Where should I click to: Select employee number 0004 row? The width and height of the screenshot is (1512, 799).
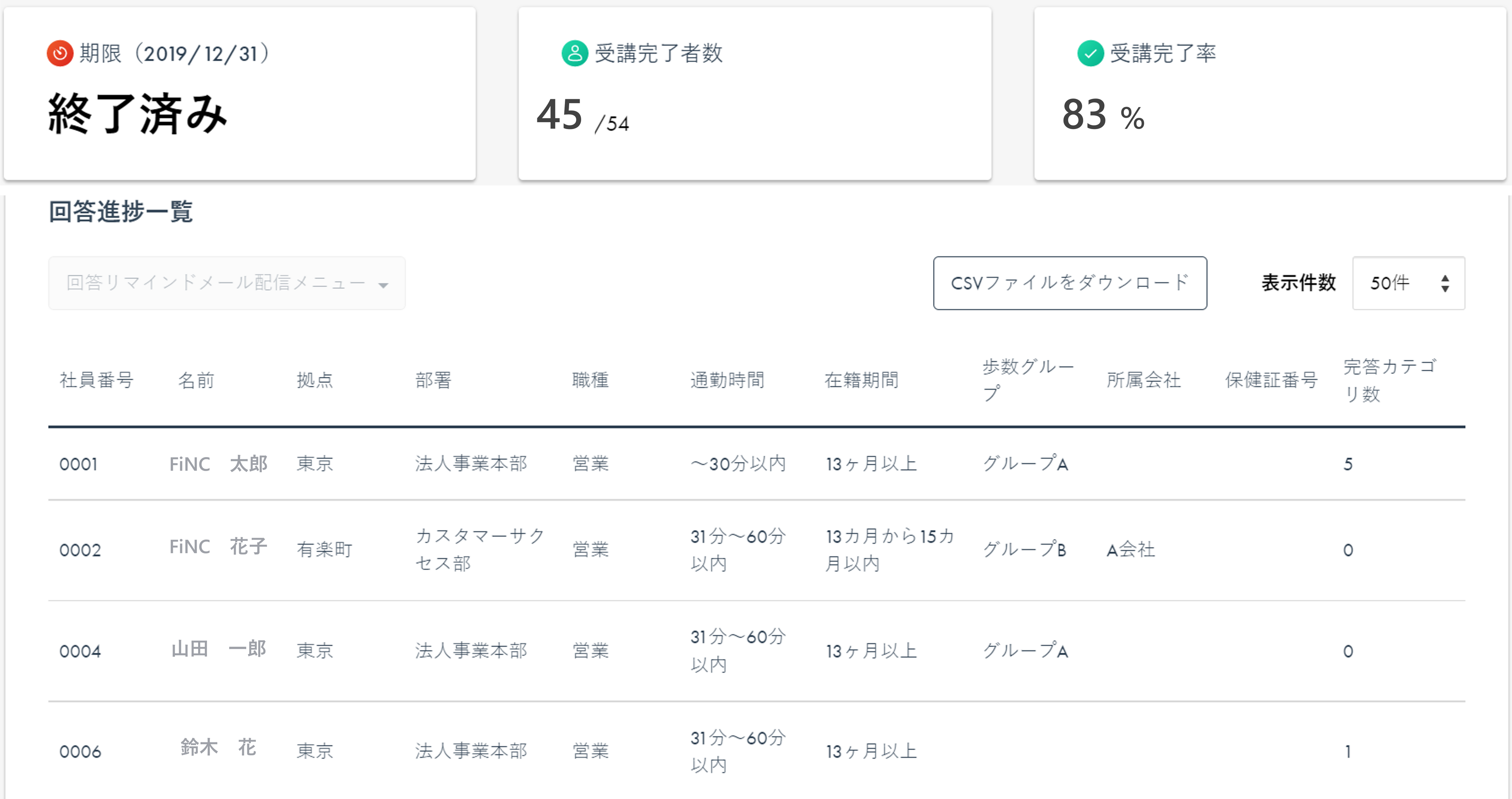coord(80,651)
